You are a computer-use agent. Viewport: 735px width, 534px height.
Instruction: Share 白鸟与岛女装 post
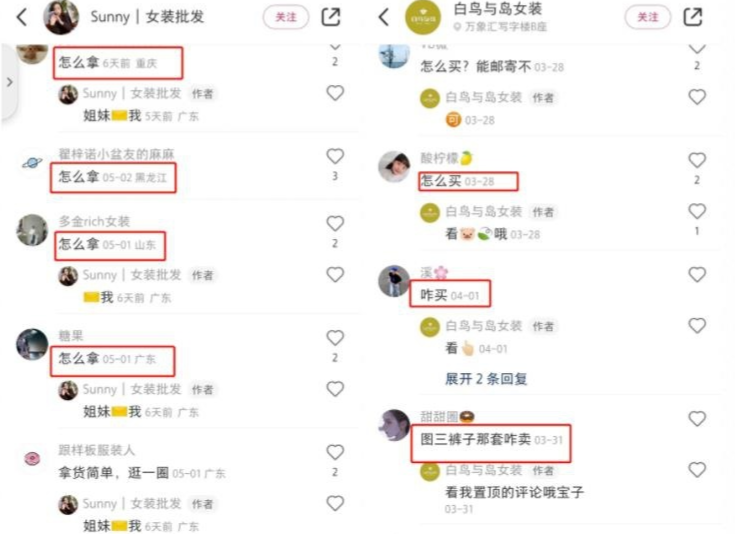tap(693, 17)
